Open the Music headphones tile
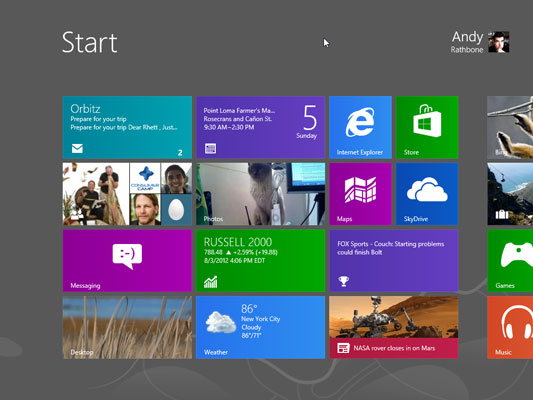 (510, 327)
